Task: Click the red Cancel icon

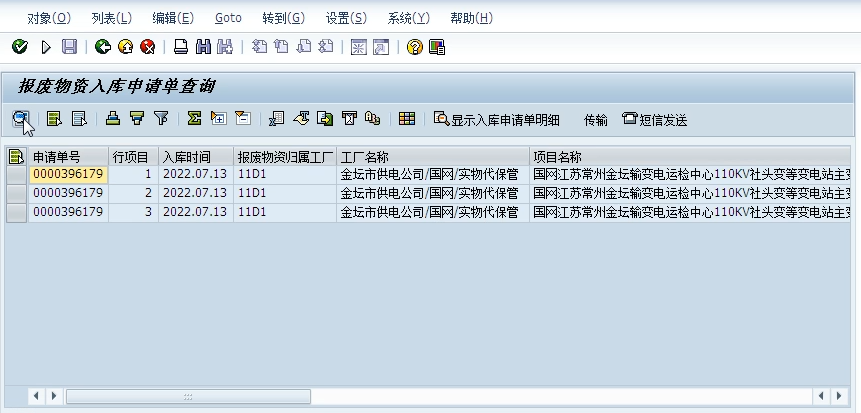Action: 147,47
